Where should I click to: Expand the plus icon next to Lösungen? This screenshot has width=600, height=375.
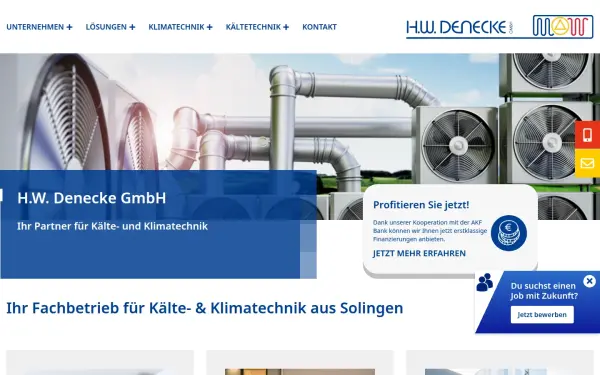tap(132, 27)
